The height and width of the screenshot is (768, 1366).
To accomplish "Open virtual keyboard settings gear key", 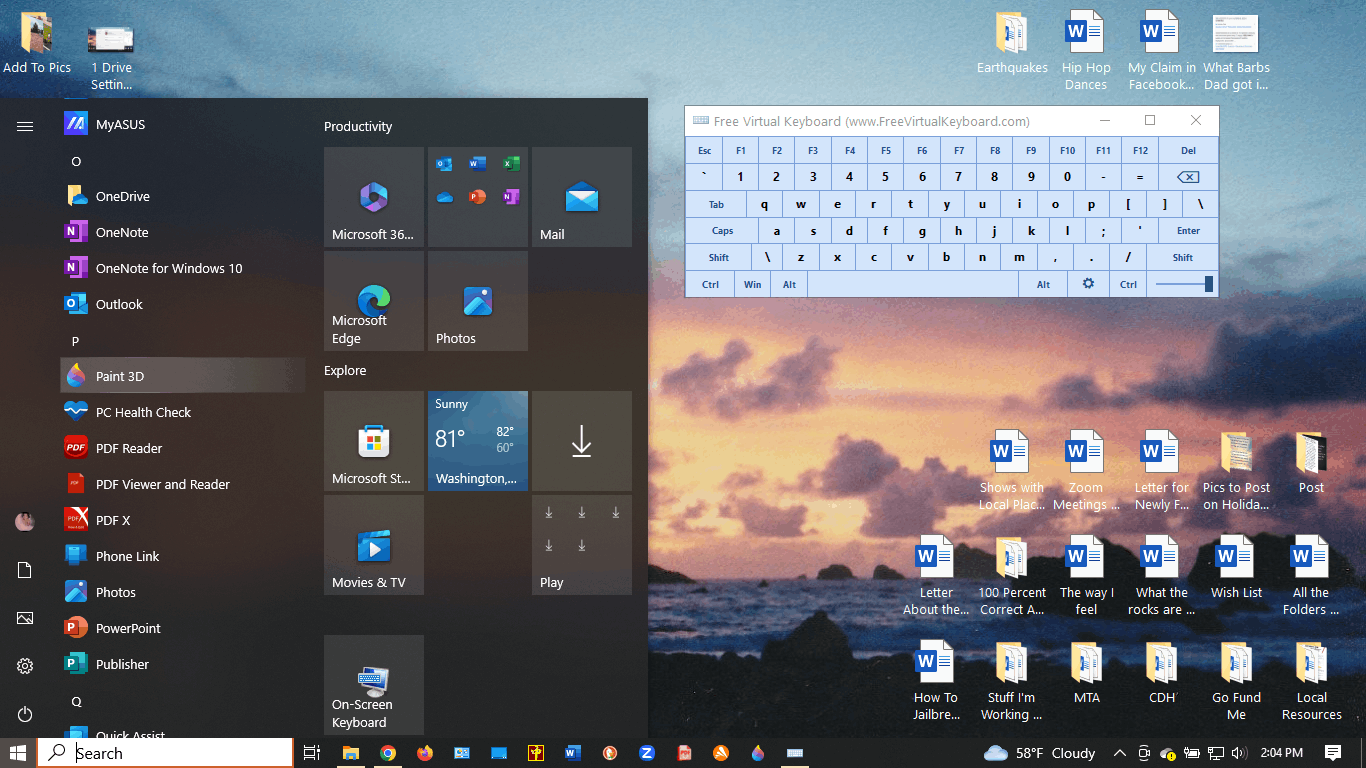I will coord(1088,284).
